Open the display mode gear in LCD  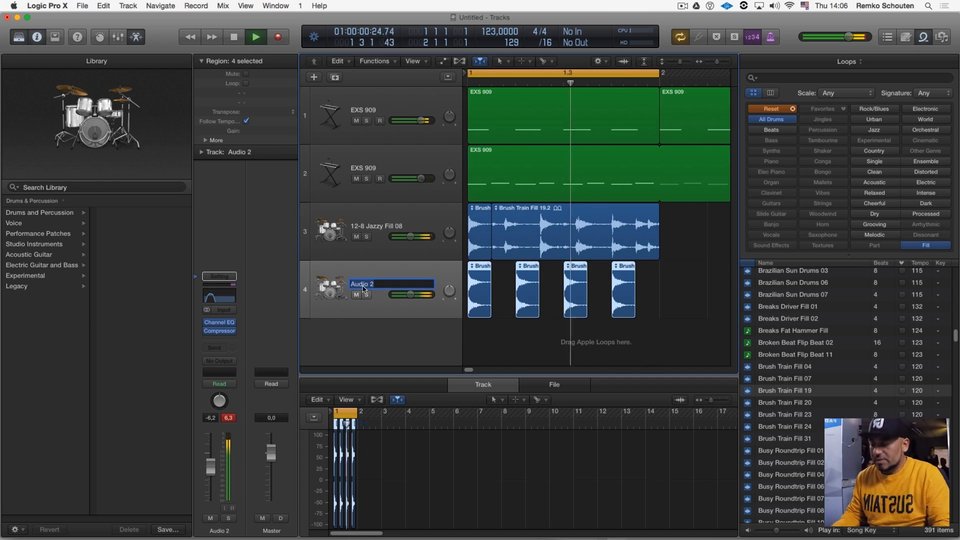[x=313, y=37]
